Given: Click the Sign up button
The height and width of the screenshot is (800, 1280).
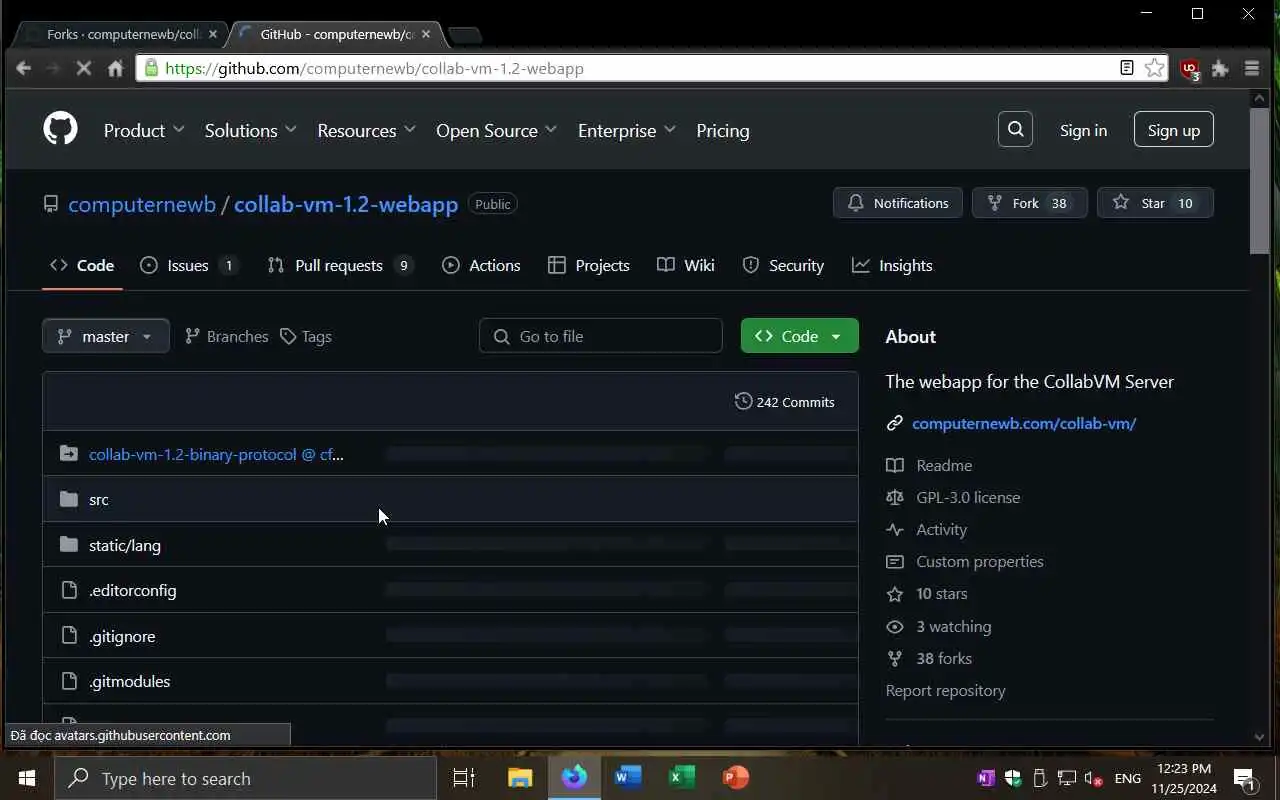Looking at the screenshot, I should click(x=1174, y=130).
